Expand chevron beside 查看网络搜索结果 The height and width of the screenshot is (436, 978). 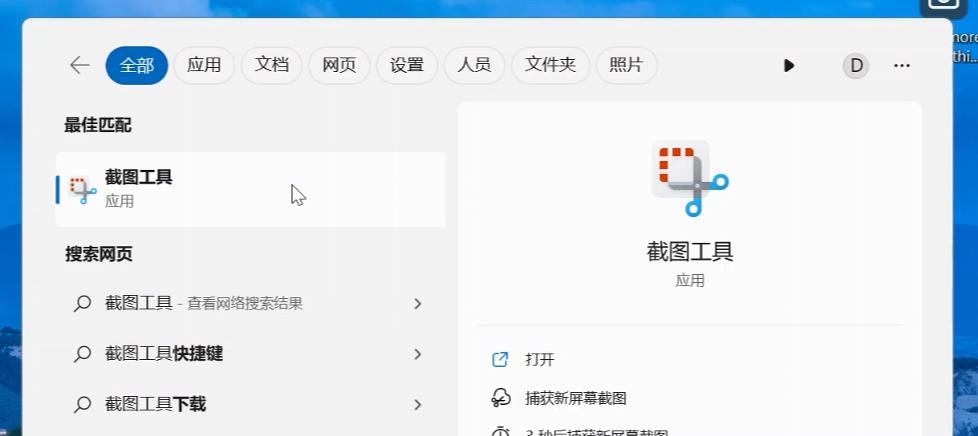418,304
